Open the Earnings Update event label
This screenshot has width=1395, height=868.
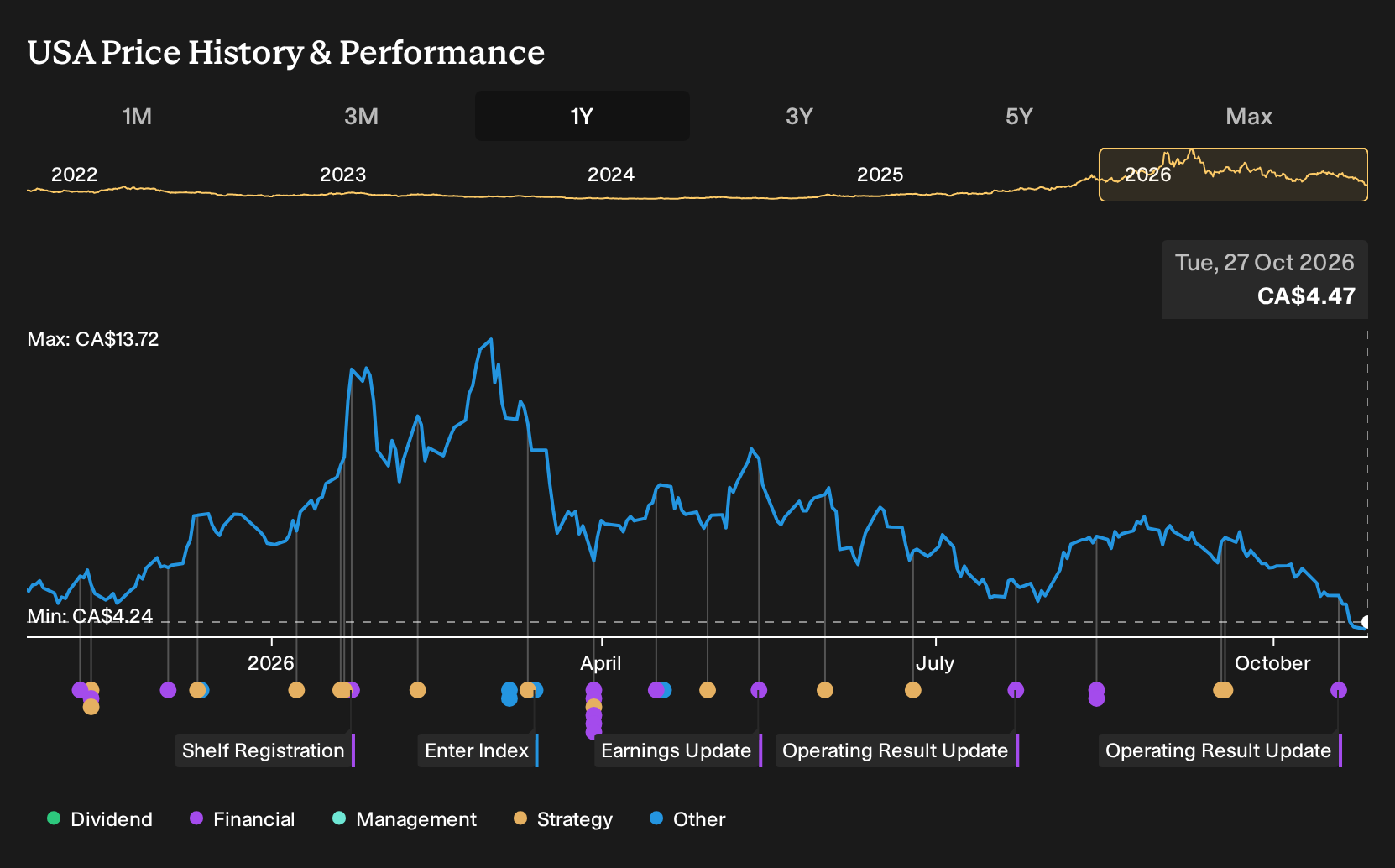click(x=678, y=750)
